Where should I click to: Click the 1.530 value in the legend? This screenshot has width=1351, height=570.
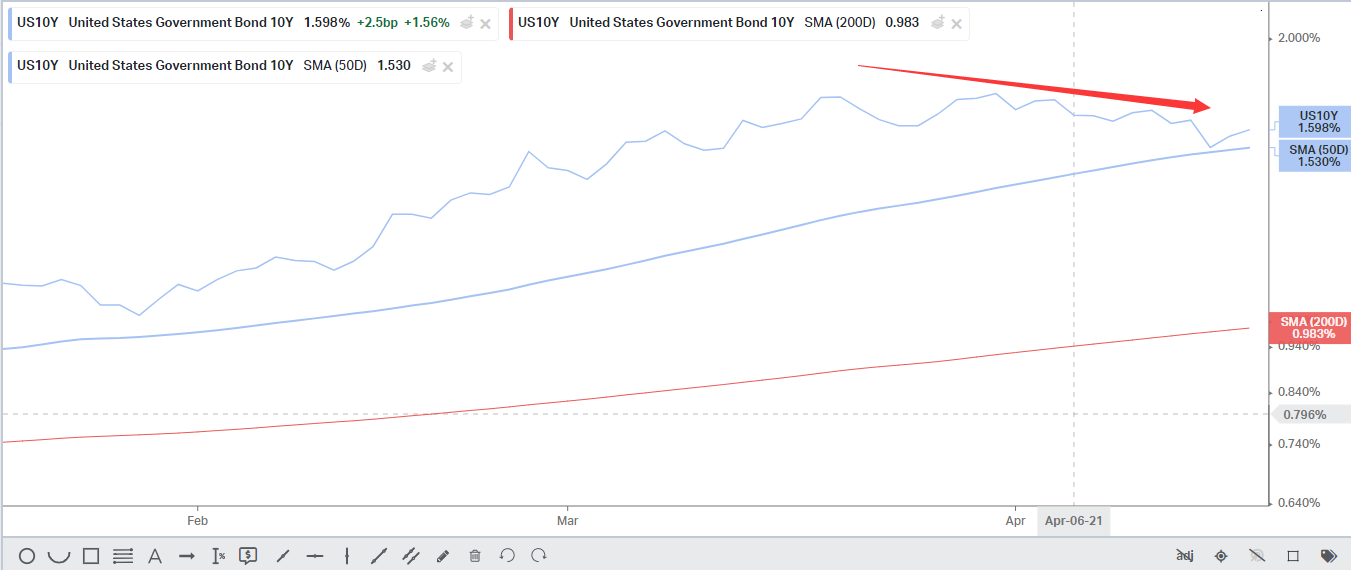click(x=394, y=66)
